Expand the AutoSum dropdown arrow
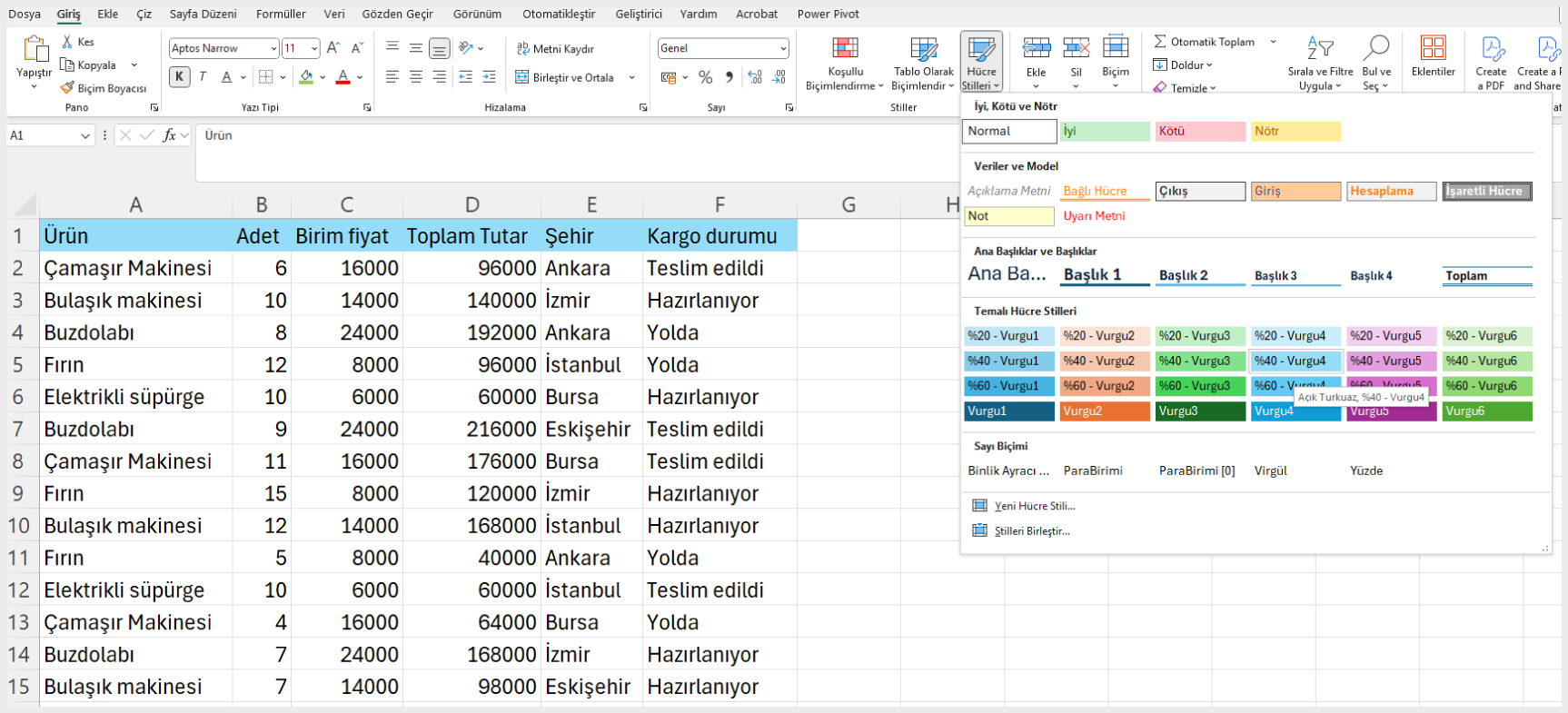This screenshot has height=713, width=1568. pos(1273,42)
